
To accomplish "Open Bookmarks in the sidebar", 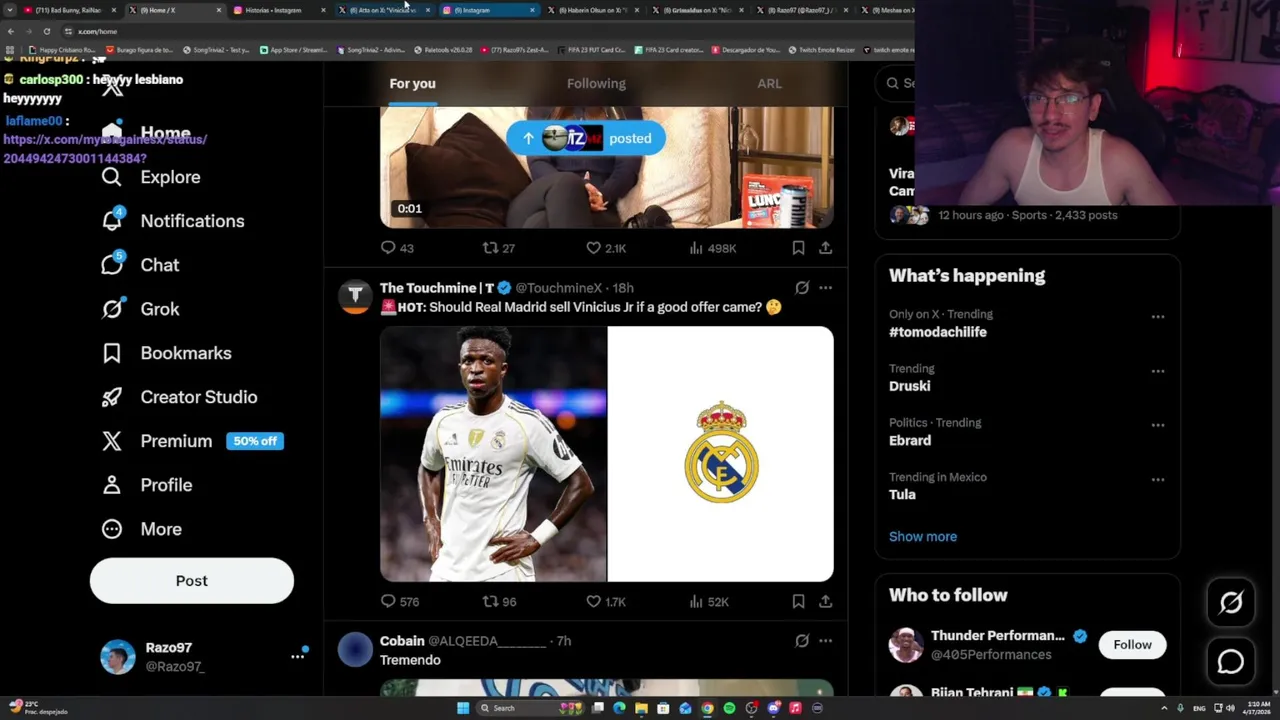I will (166, 353).
